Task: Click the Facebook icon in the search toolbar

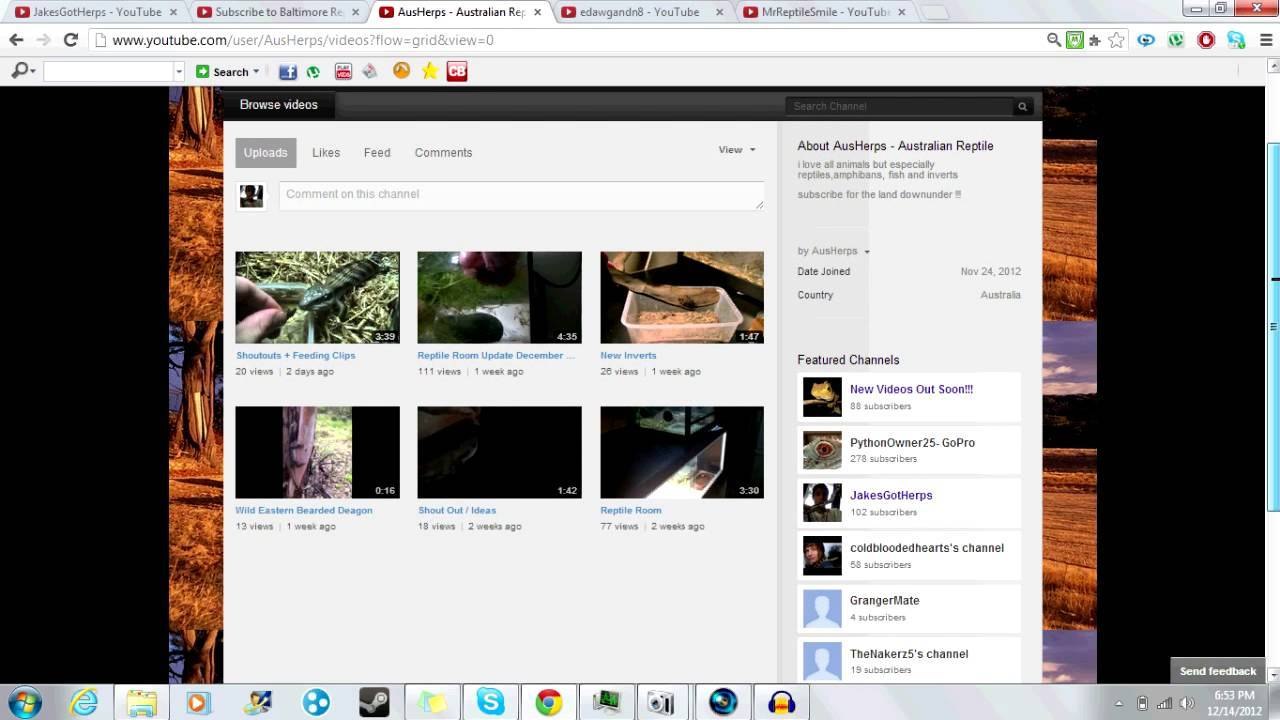Action: pos(288,71)
